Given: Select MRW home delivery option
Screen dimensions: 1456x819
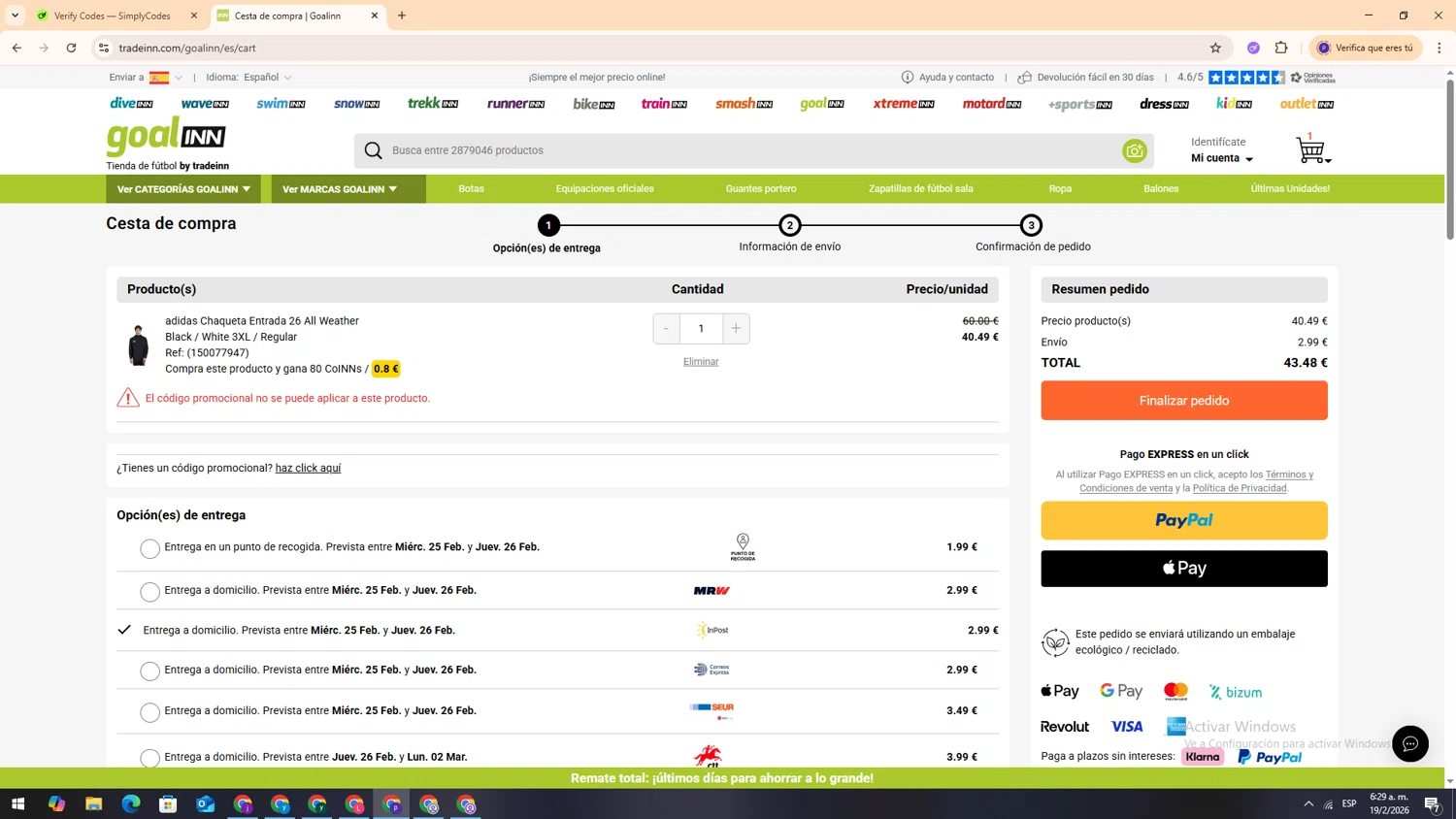Looking at the screenshot, I should pyautogui.click(x=149, y=591).
